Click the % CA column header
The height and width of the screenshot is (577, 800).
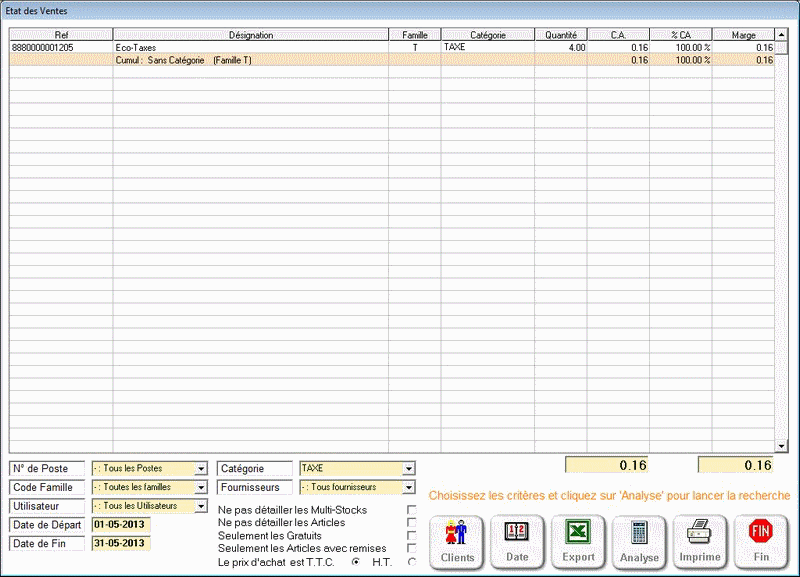[681, 35]
